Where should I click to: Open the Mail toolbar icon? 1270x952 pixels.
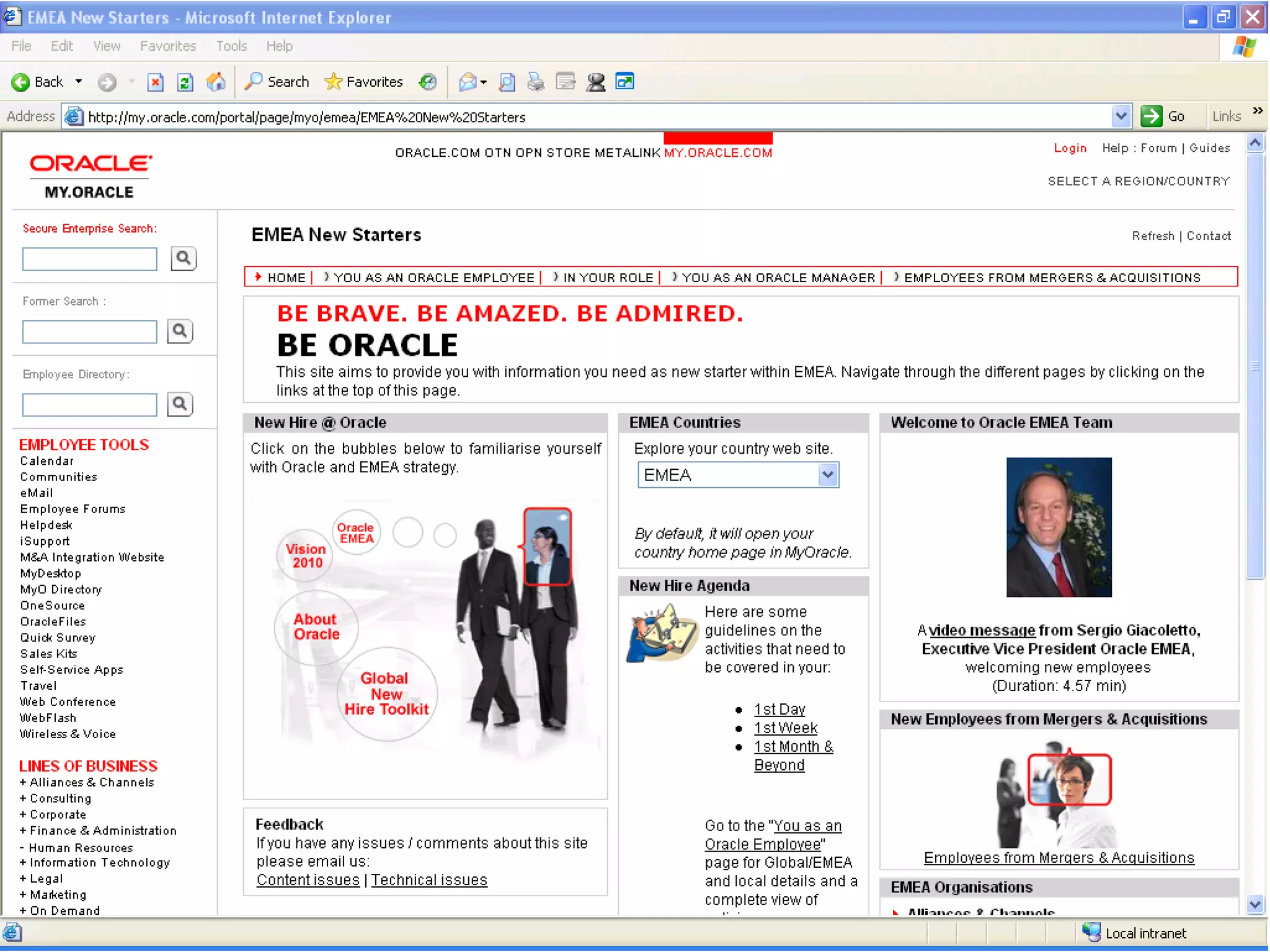point(468,82)
